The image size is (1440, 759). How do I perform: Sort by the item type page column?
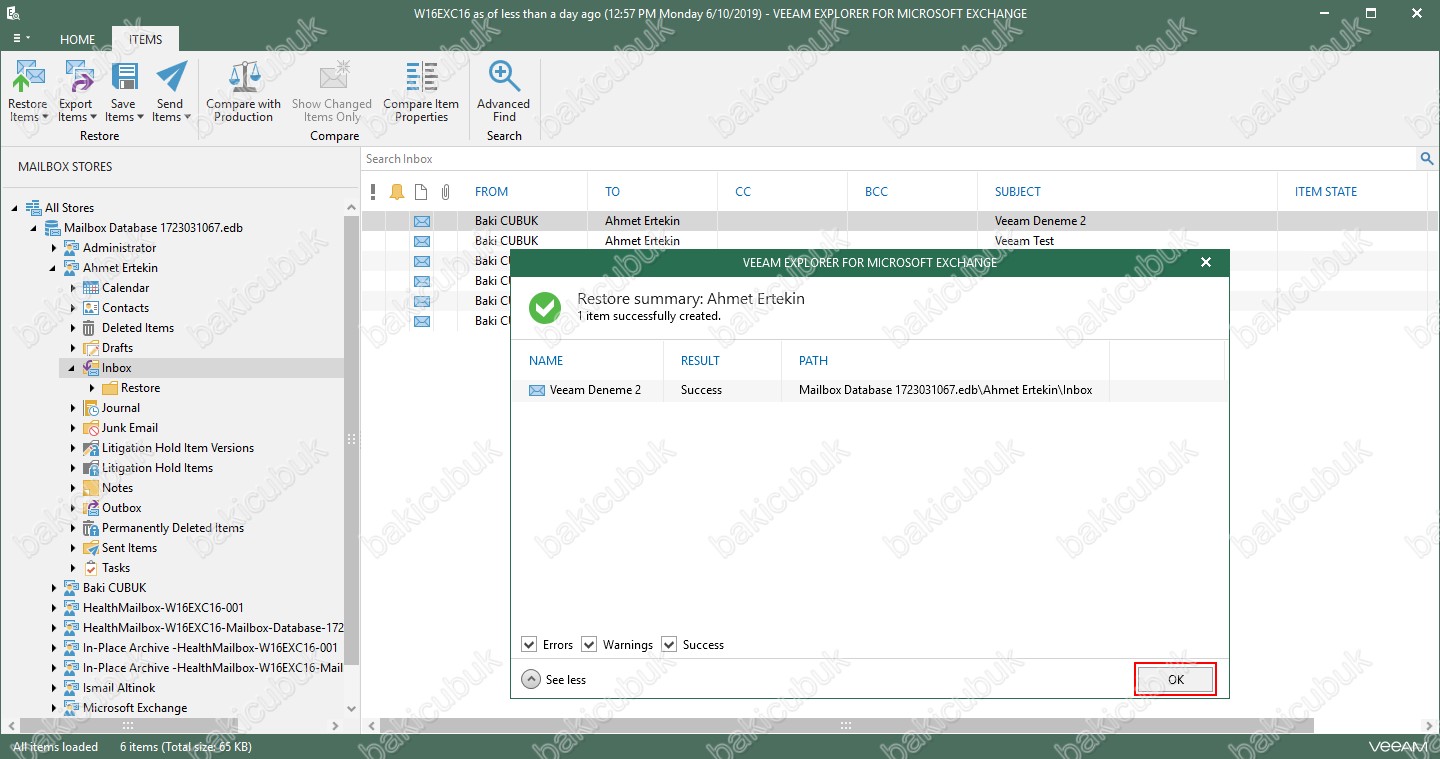pyautogui.click(x=421, y=192)
